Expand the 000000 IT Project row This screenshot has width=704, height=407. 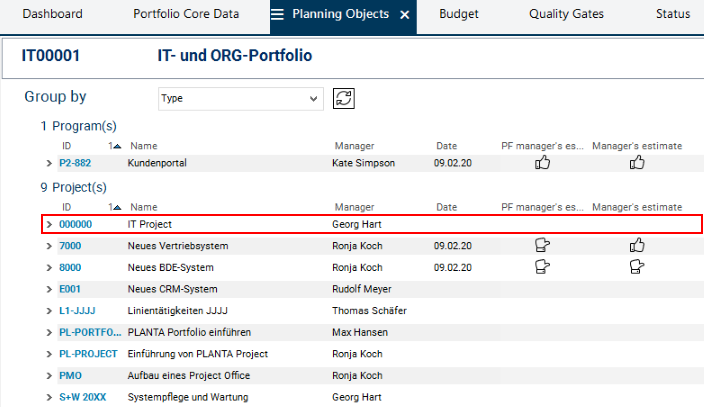point(49,225)
